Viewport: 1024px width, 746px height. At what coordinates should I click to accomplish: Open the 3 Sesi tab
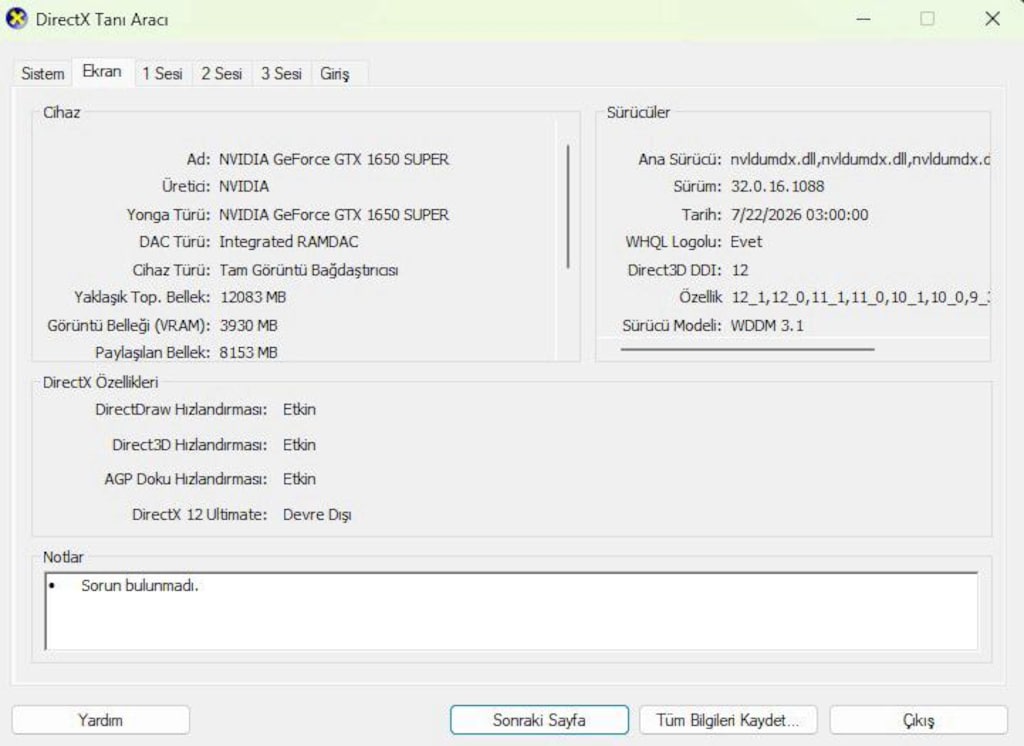[x=281, y=74]
